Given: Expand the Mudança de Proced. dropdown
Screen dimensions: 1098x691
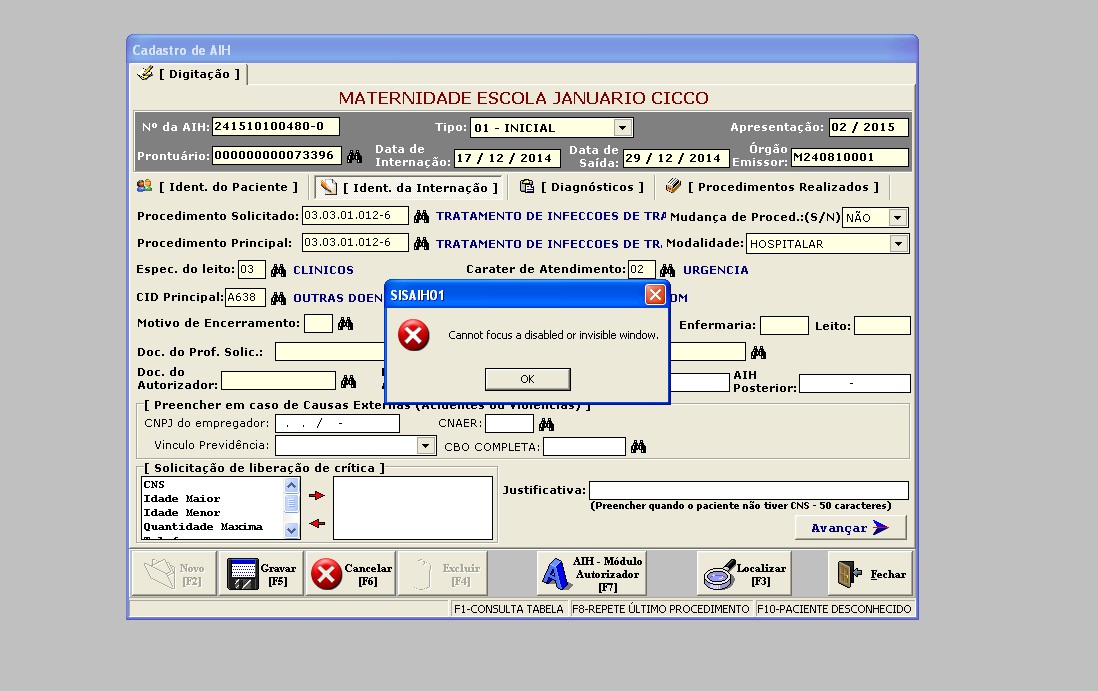Looking at the screenshot, I should click(x=898, y=217).
